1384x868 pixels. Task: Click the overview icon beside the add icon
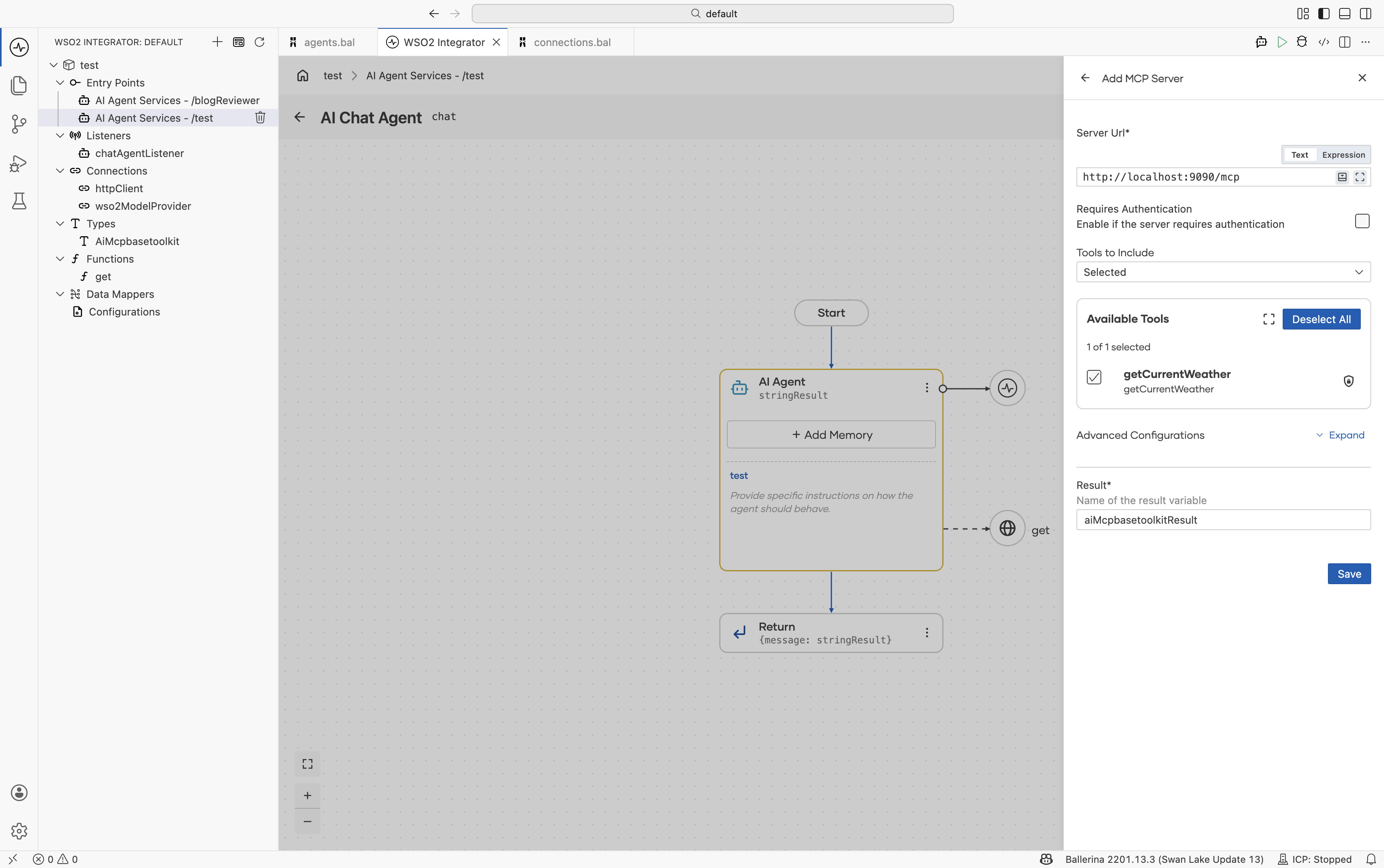pyautogui.click(x=239, y=42)
